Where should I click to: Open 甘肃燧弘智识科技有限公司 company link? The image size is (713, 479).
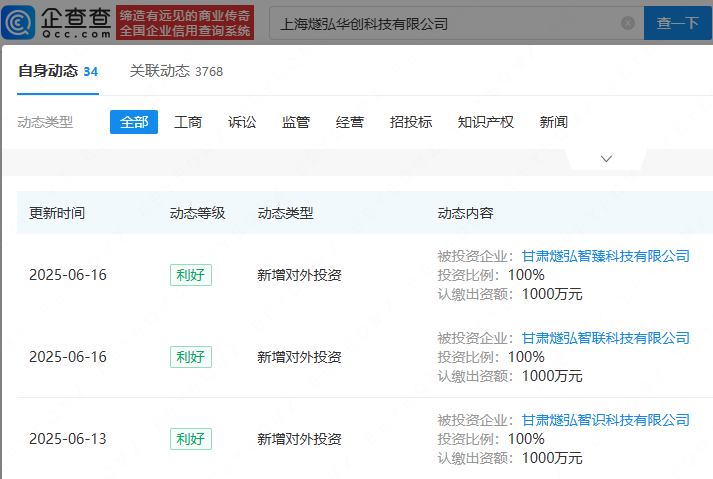coord(605,420)
